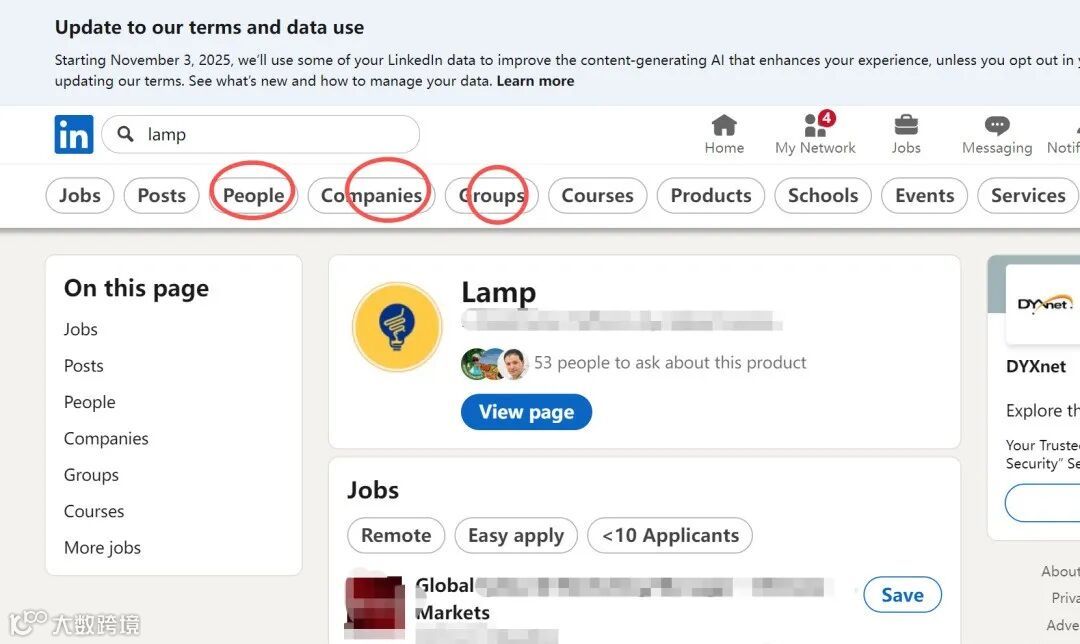The width and height of the screenshot is (1080, 644).
Task: Click the search field containing lamp
Action: click(270, 134)
